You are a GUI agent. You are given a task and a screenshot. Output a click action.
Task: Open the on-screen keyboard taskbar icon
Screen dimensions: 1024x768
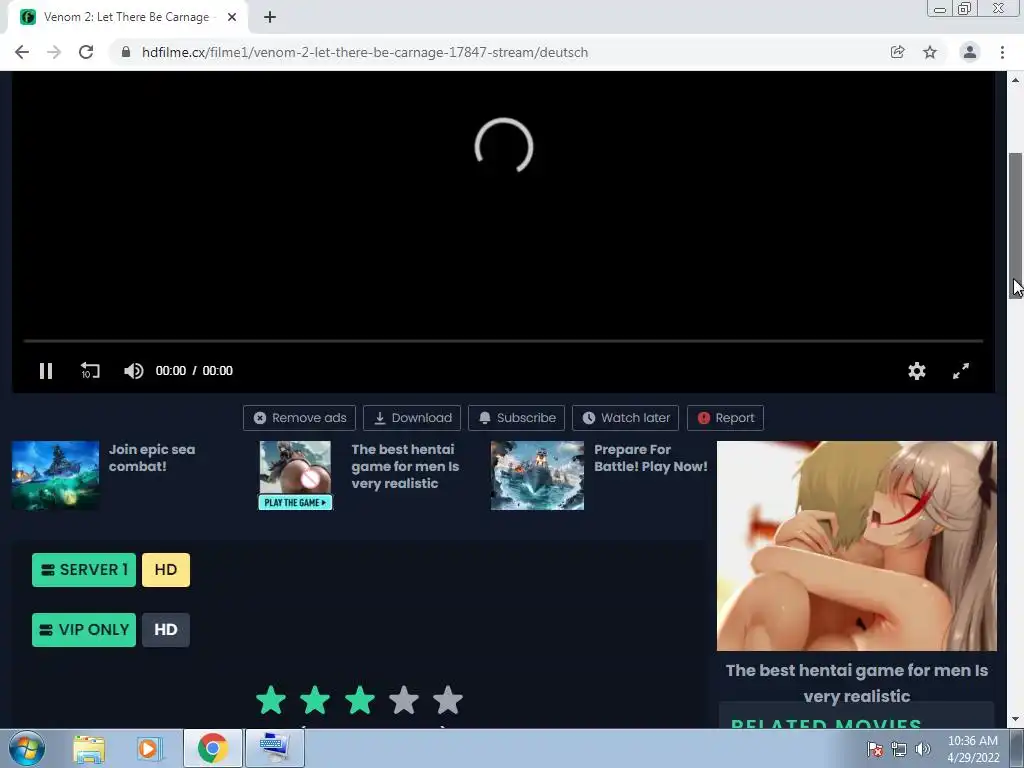click(274, 748)
